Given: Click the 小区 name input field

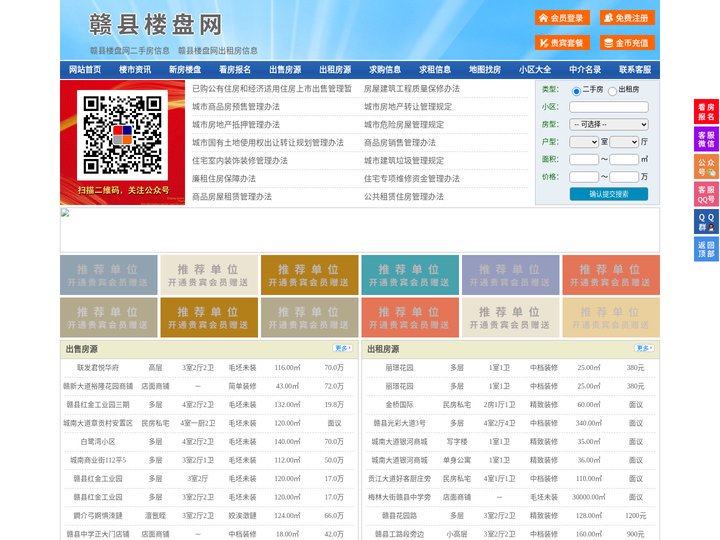Looking at the screenshot, I should pyautogui.click(x=609, y=107).
